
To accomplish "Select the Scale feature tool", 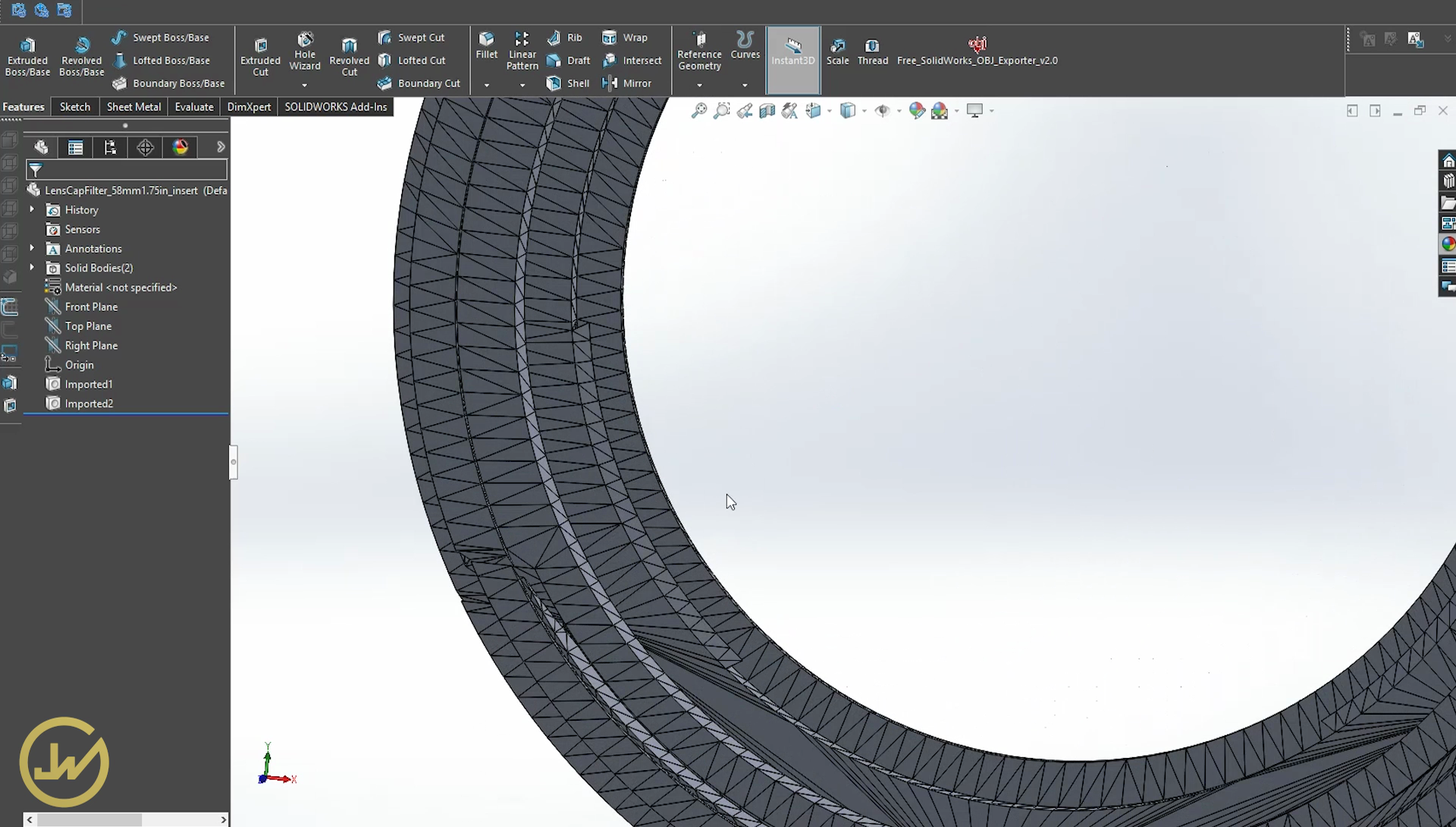I will coord(837,52).
